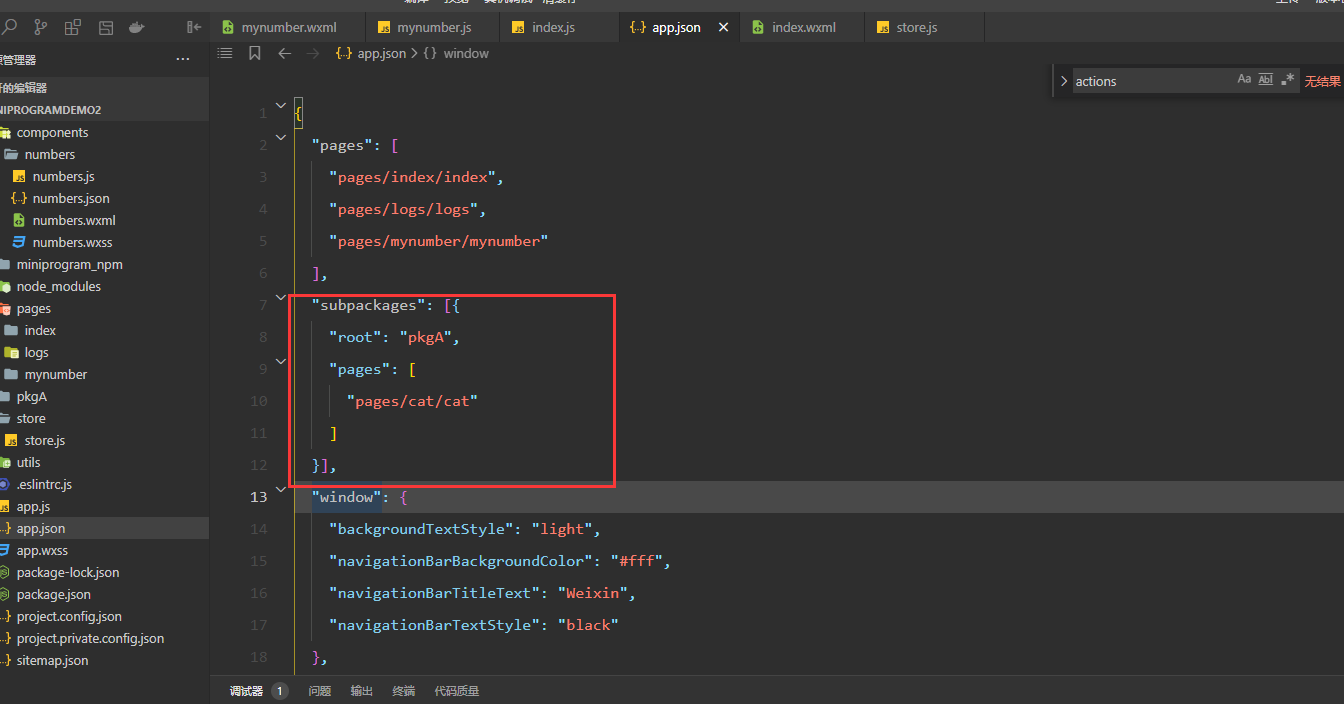Close the app.json editor tab
Image resolution: width=1344 pixels, height=704 pixels.
724,28
